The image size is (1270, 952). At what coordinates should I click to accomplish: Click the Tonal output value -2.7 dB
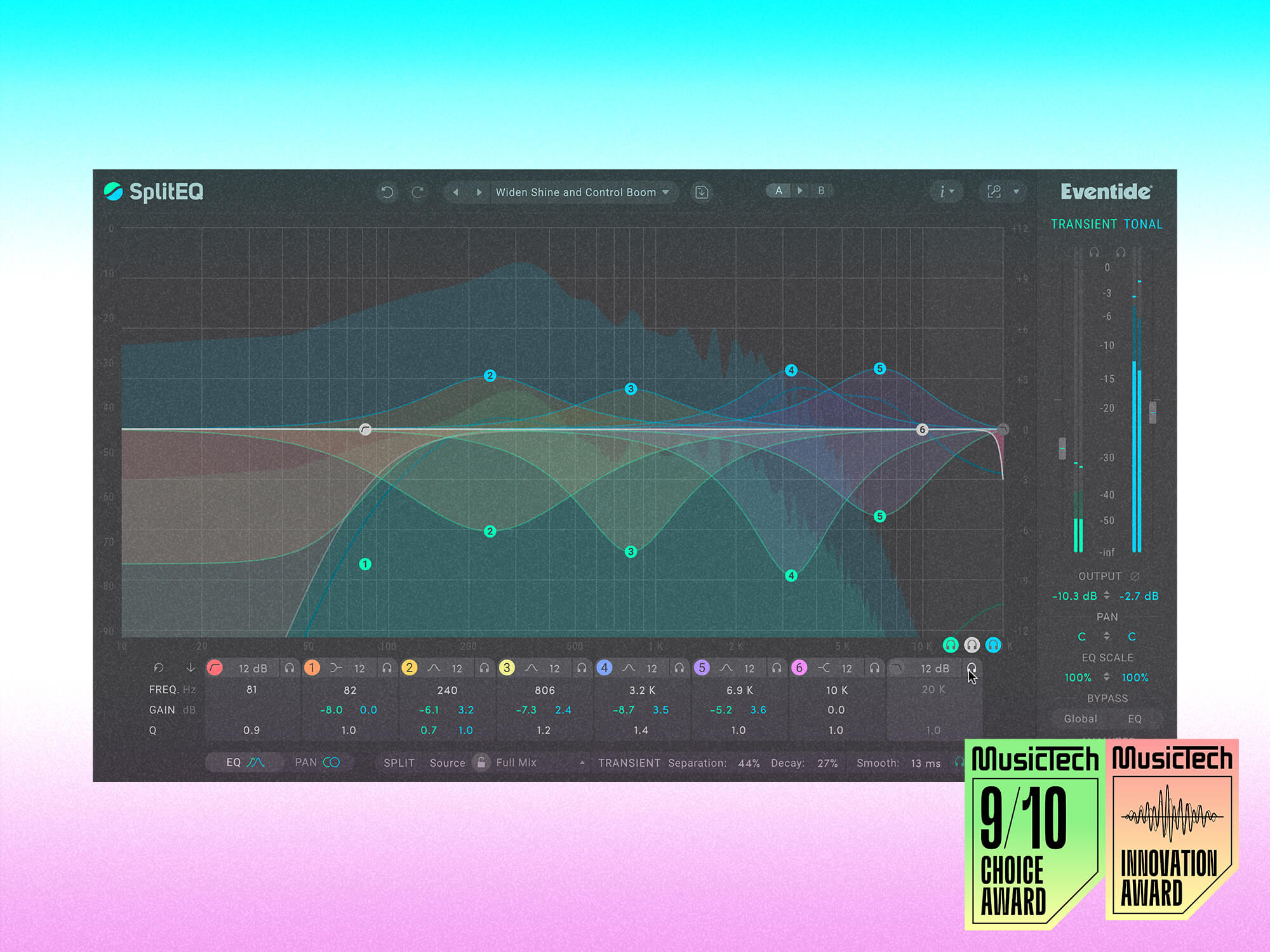[1139, 596]
